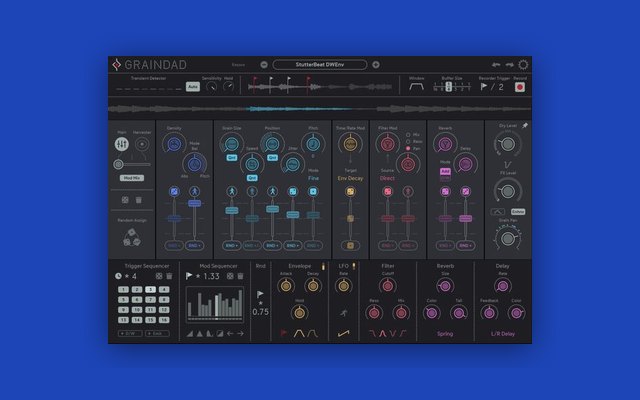Click Trigger Sequencer clock icon
This screenshot has height=400, width=640.
click(118, 276)
